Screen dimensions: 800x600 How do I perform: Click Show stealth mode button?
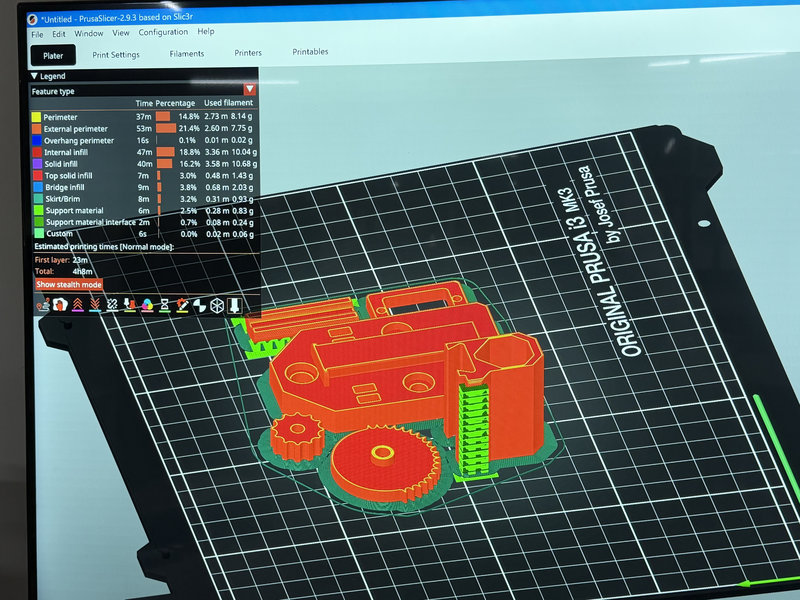point(69,284)
